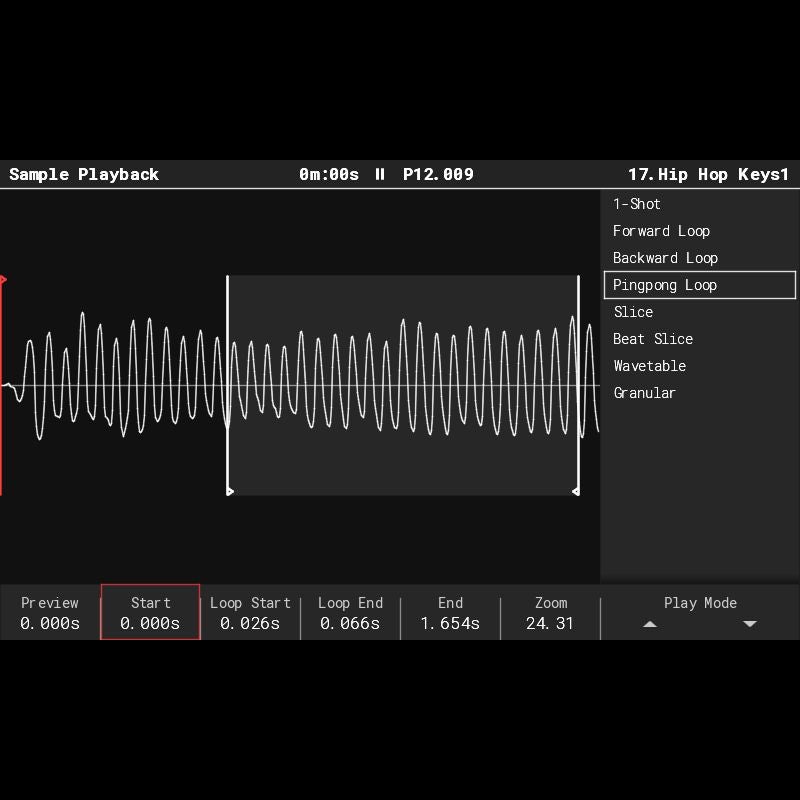Click the Sample Playback screen title
Screen dimensions: 800x800
tap(84, 174)
